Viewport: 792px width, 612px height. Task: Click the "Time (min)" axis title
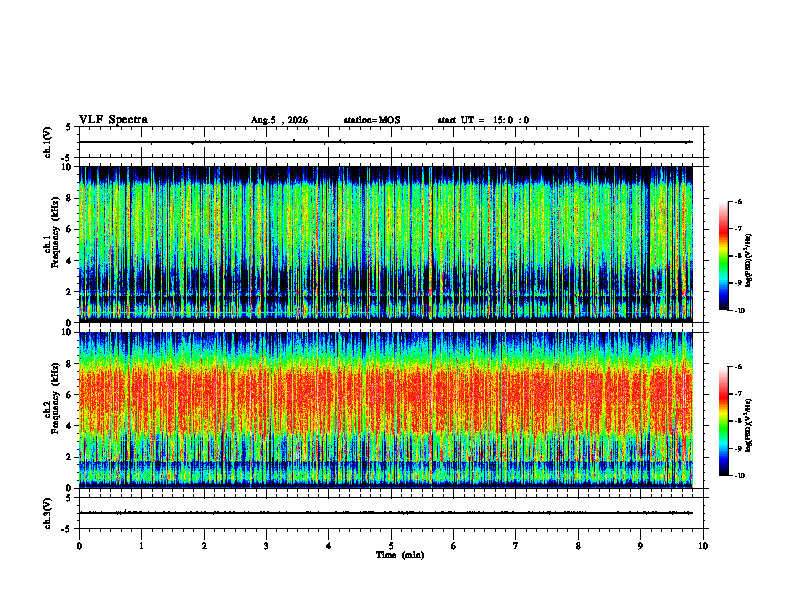(x=400, y=555)
